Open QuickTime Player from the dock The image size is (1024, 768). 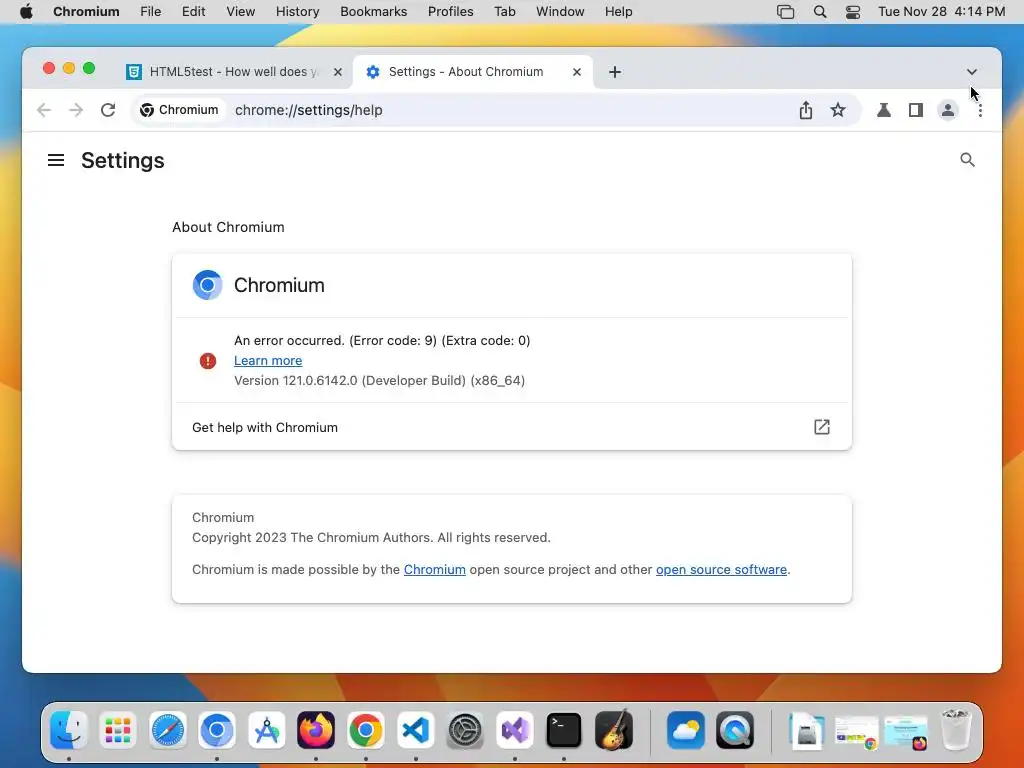click(735, 729)
